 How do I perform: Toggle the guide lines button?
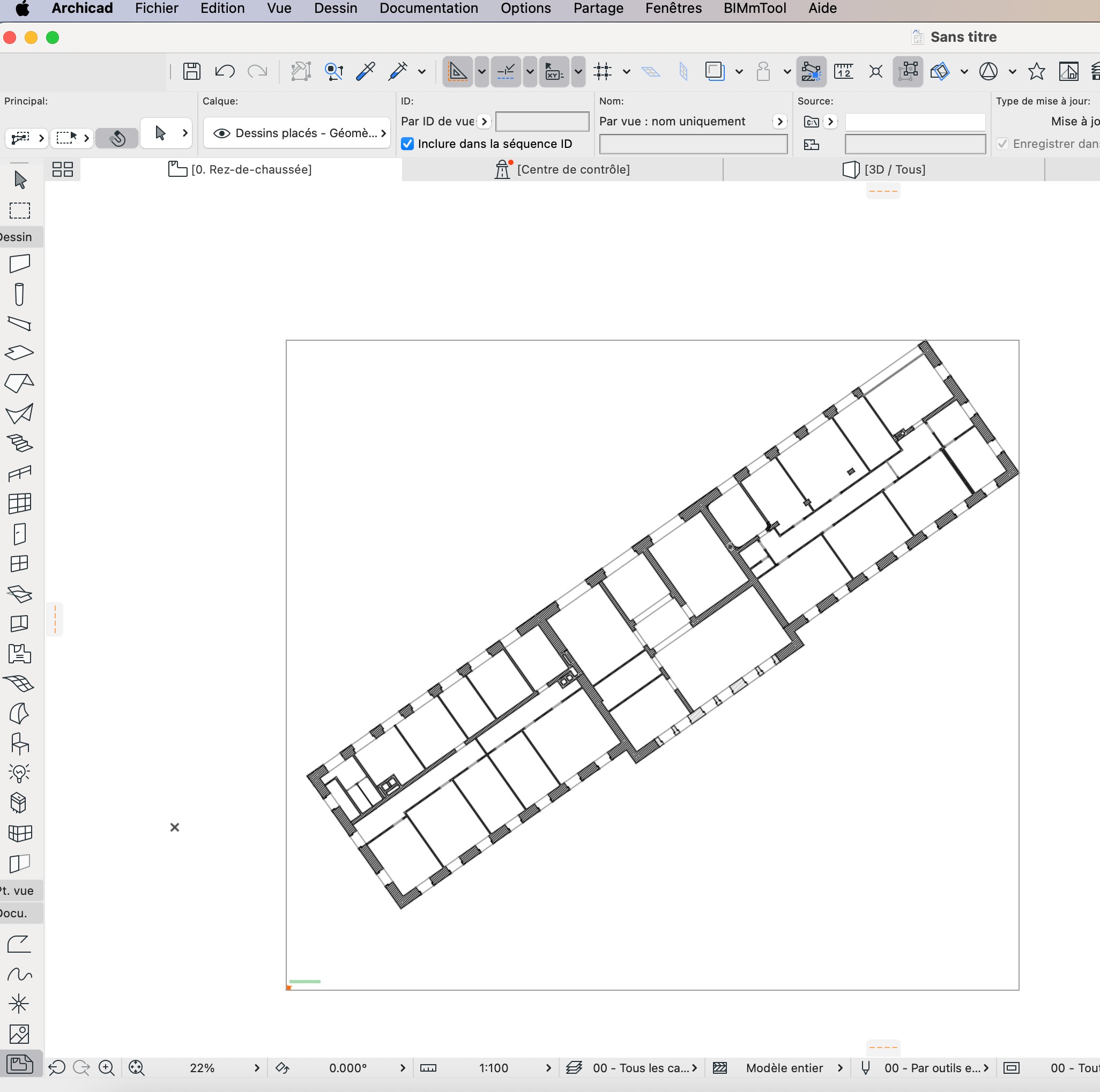pos(457,71)
